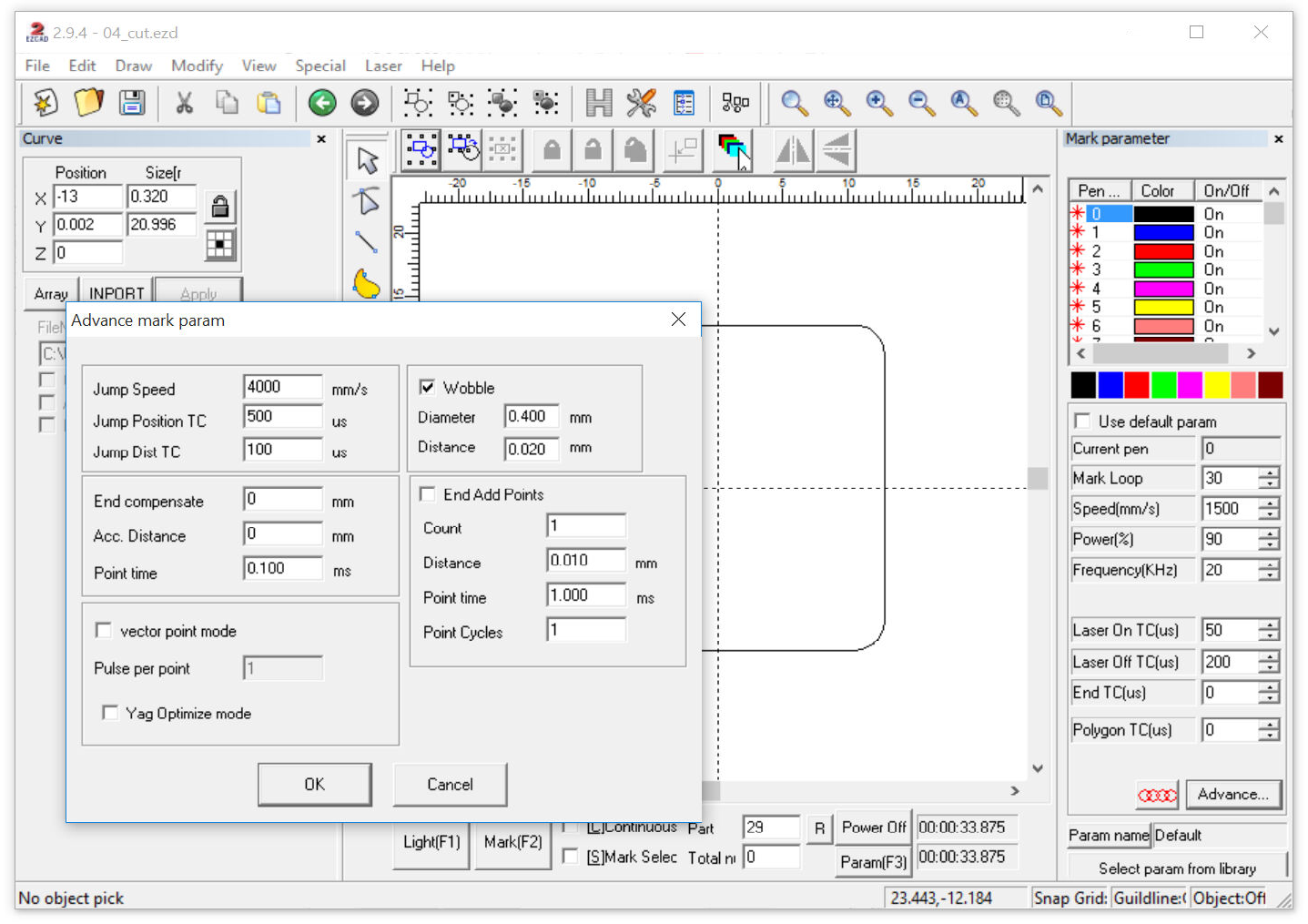Click the Cut scissors icon

[x=184, y=103]
